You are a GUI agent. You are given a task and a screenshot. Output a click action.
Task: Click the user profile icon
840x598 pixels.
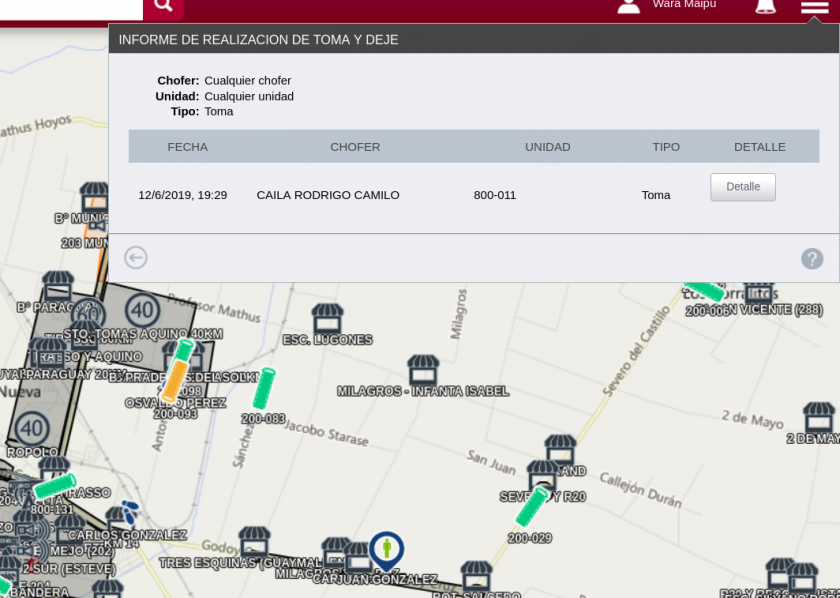(628, 6)
